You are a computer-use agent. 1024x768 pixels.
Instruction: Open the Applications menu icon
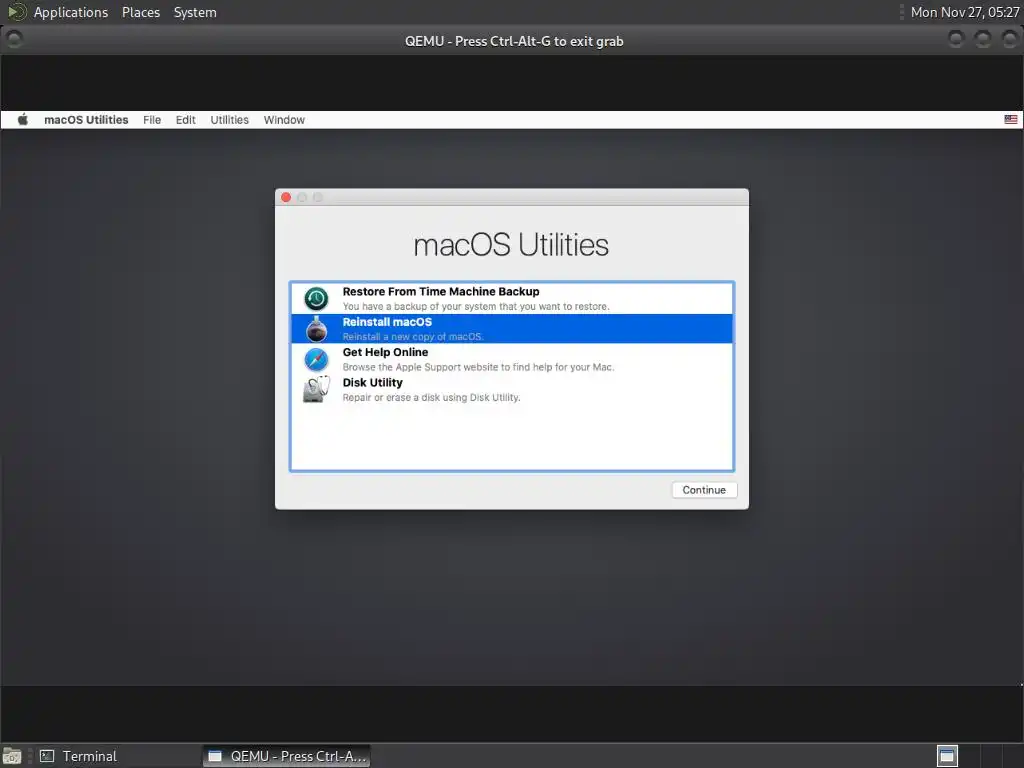coord(16,12)
